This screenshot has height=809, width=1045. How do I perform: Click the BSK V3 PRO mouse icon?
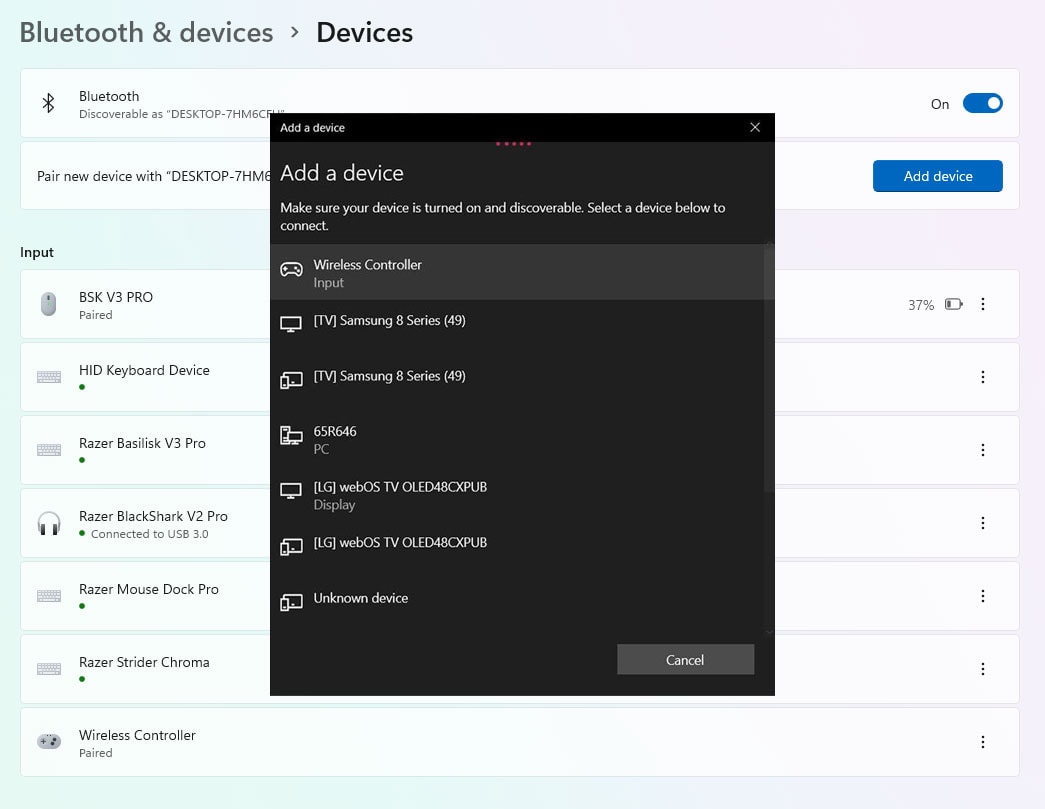[48, 304]
